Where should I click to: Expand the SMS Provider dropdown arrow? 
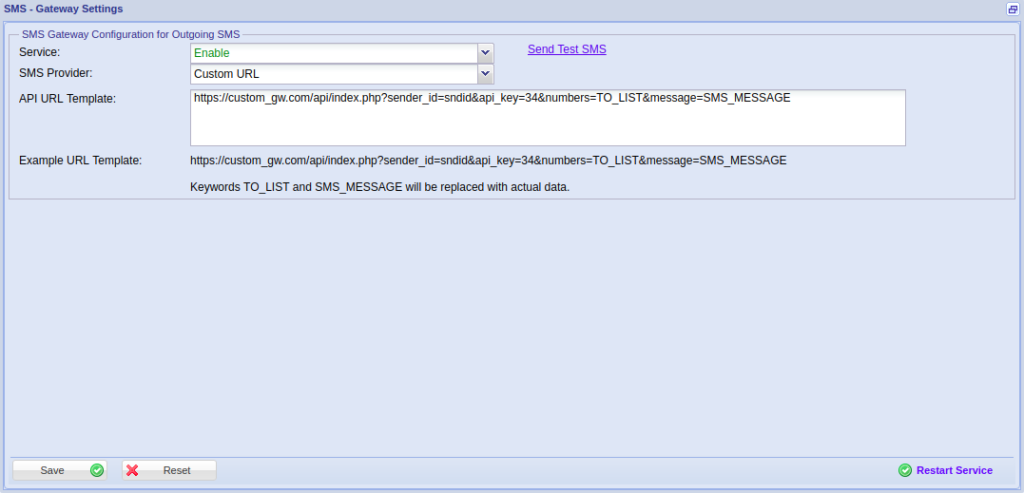click(485, 74)
